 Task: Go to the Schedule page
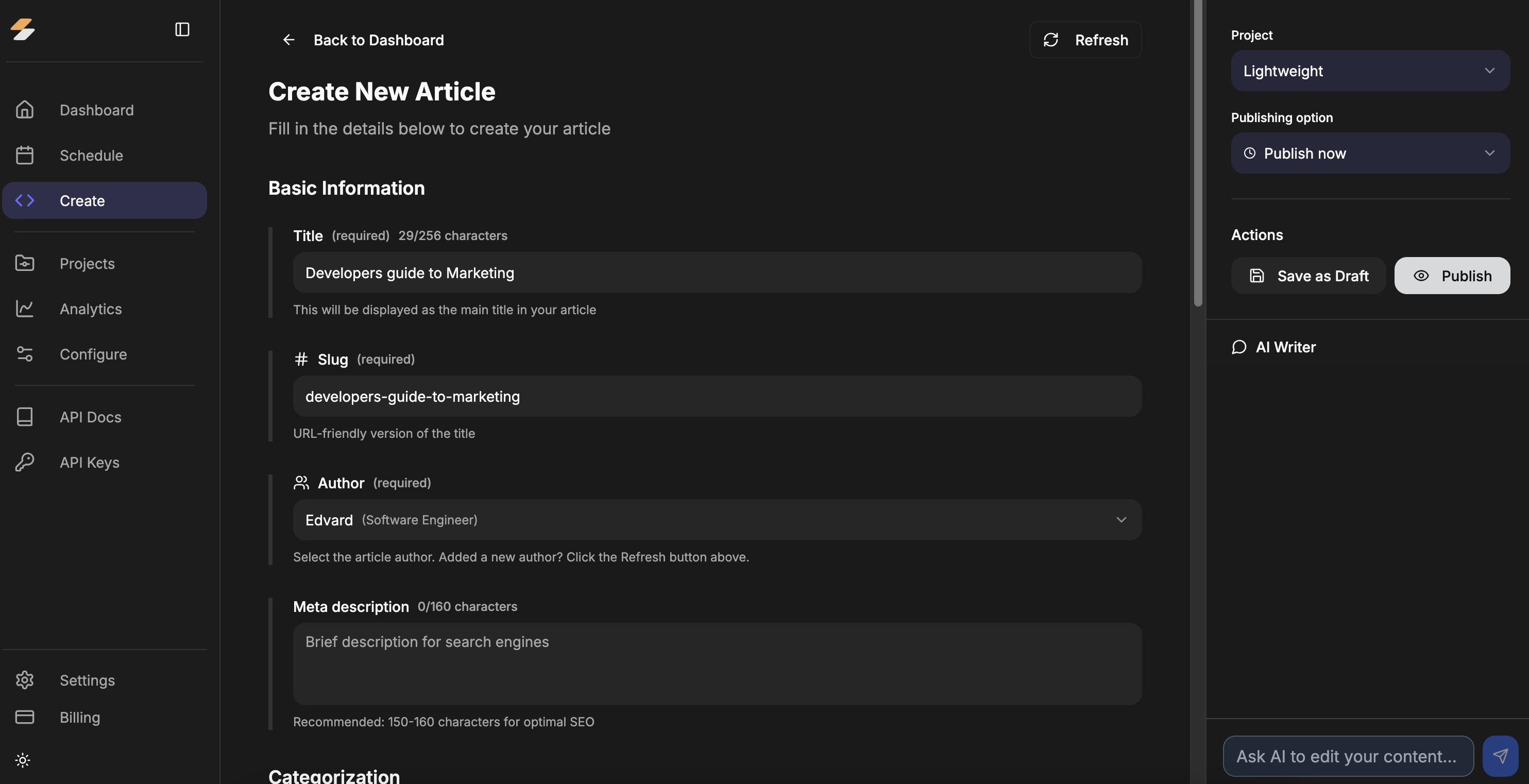(91, 156)
